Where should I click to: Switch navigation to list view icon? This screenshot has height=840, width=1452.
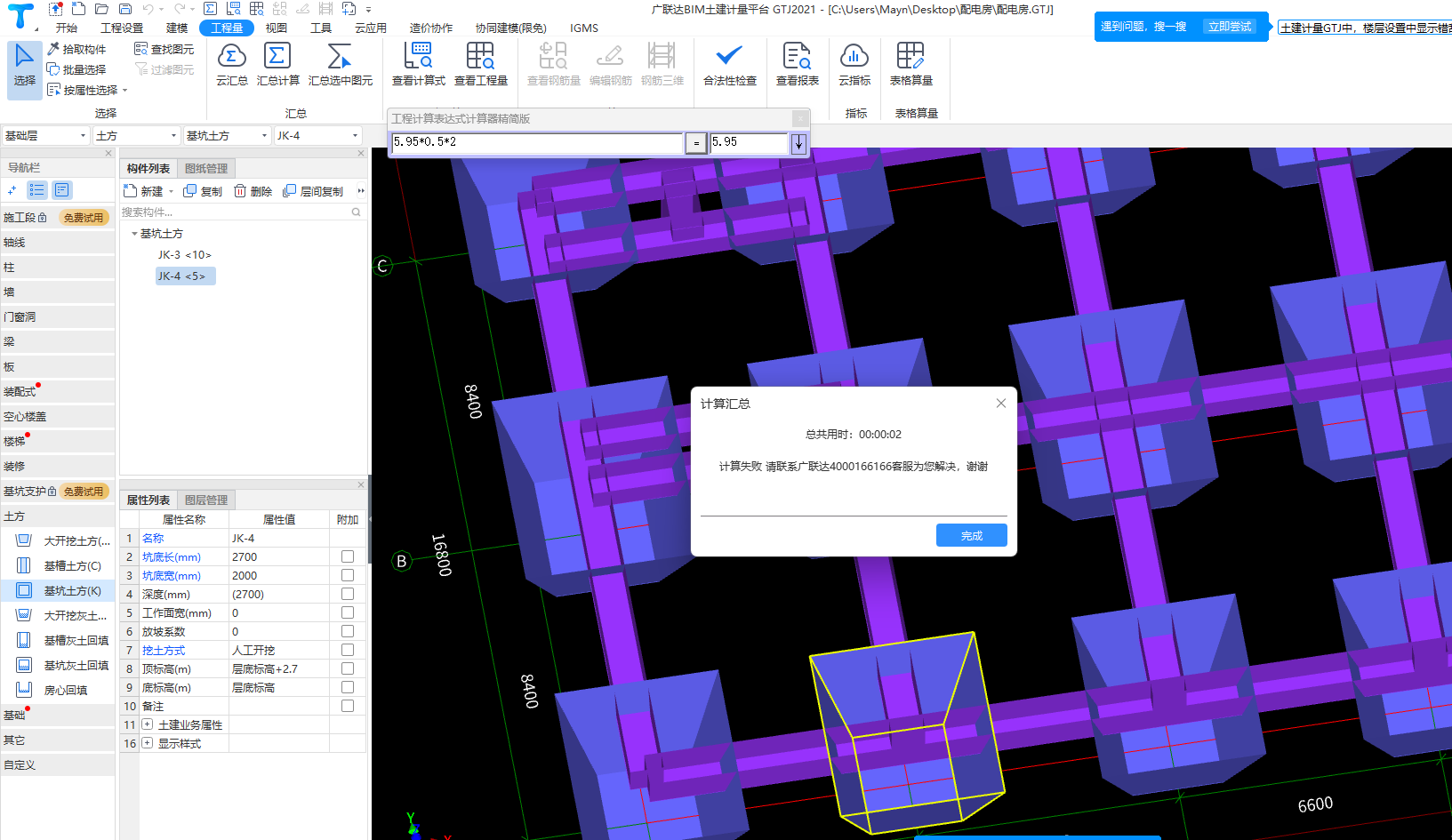coord(37,189)
